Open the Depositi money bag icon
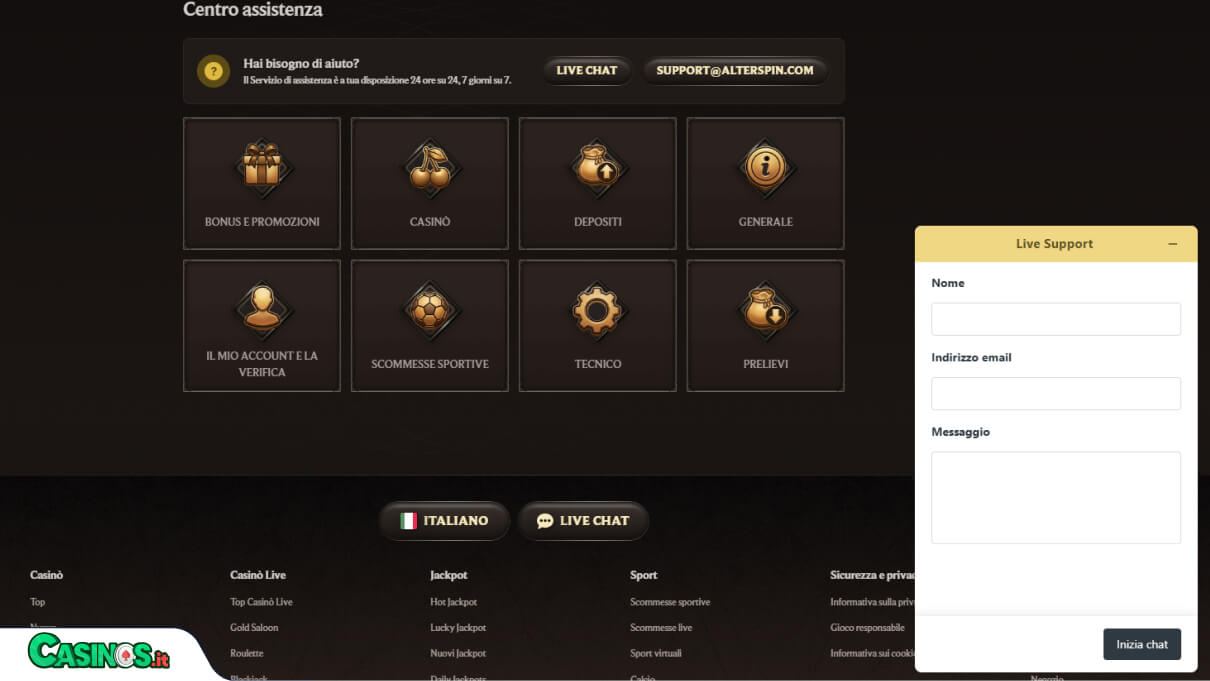Screen dimensions: 1210x681 coord(598,166)
